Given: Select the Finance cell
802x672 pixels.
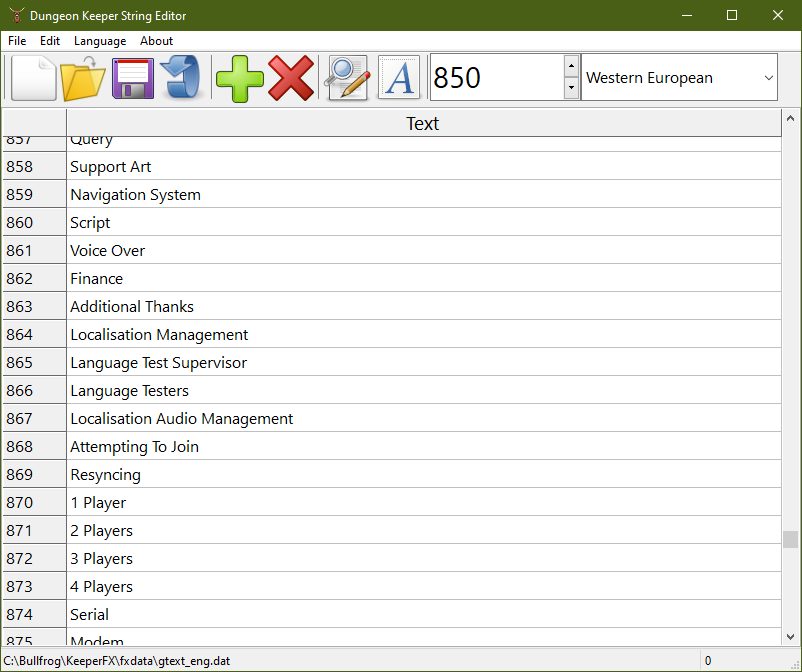Looking at the screenshot, I should coord(424,278).
